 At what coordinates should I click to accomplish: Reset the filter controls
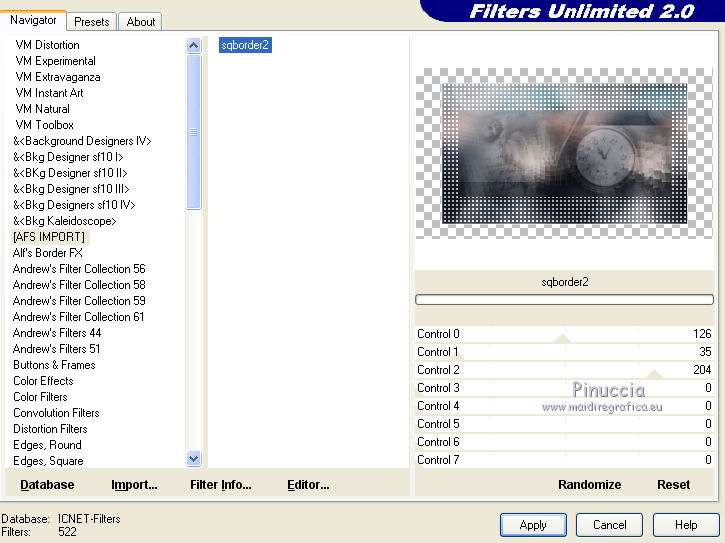673,485
